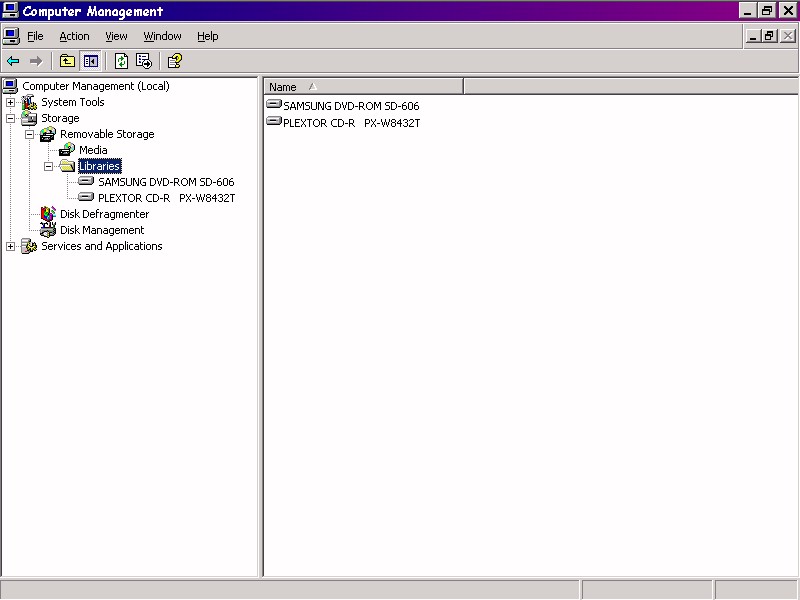
Task: Sort list by the Name column header
Action: click(364, 87)
